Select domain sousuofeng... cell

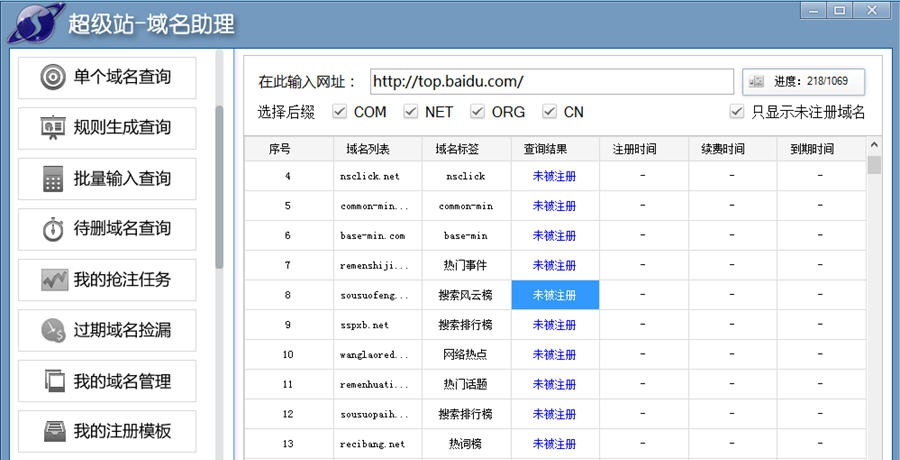pos(378,295)
